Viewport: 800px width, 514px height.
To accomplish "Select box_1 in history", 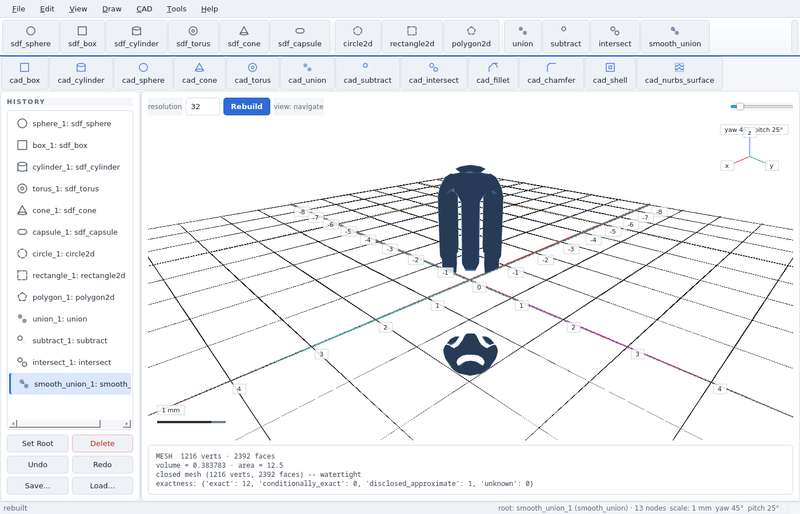I will point(70,145).
